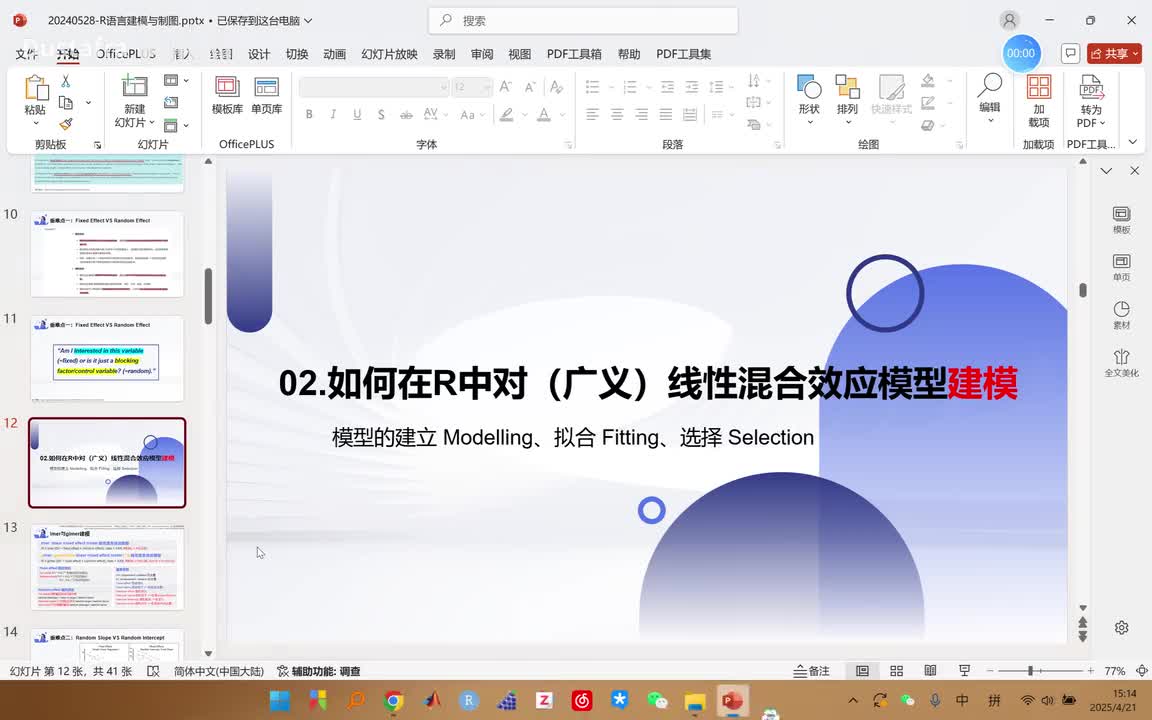Open the 文件 menu
The height and width of the screenshot is (720, 1152).
tap(26, 54)
